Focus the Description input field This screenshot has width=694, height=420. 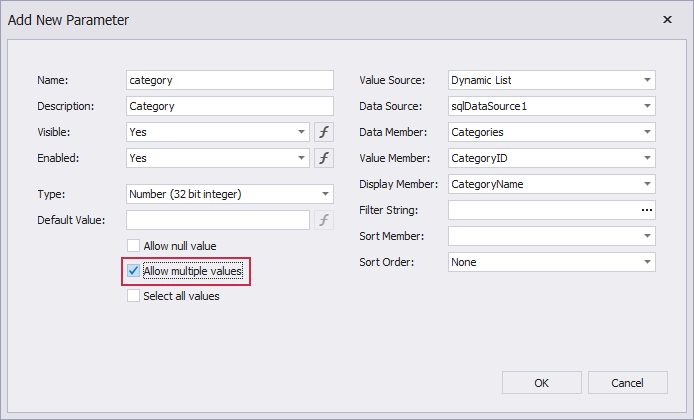229,106
